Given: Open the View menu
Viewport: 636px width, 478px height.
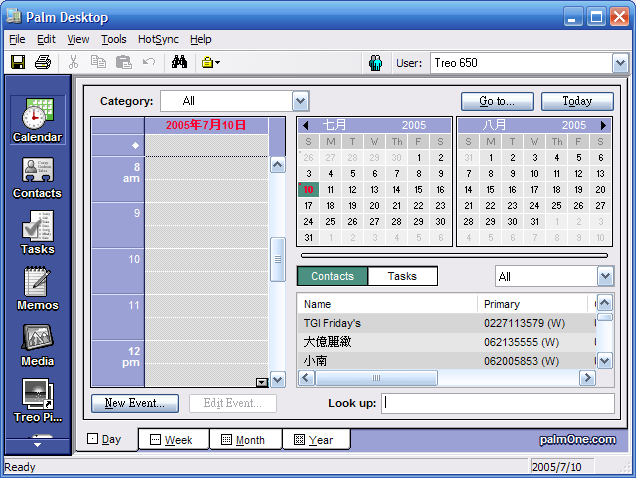Looking at the screenshot, I should [78, 39].
